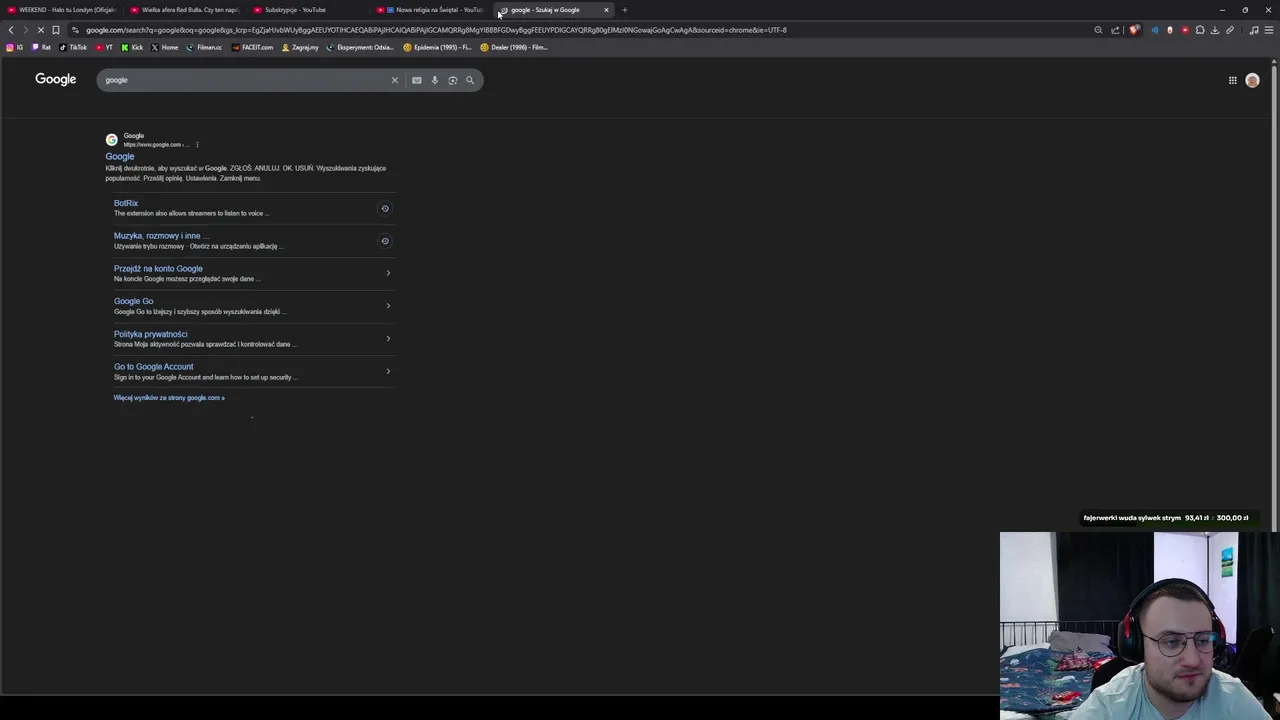The image size is (1280, 720).
Task: Open the media control music note
Action: click(x=1254, y=30)
